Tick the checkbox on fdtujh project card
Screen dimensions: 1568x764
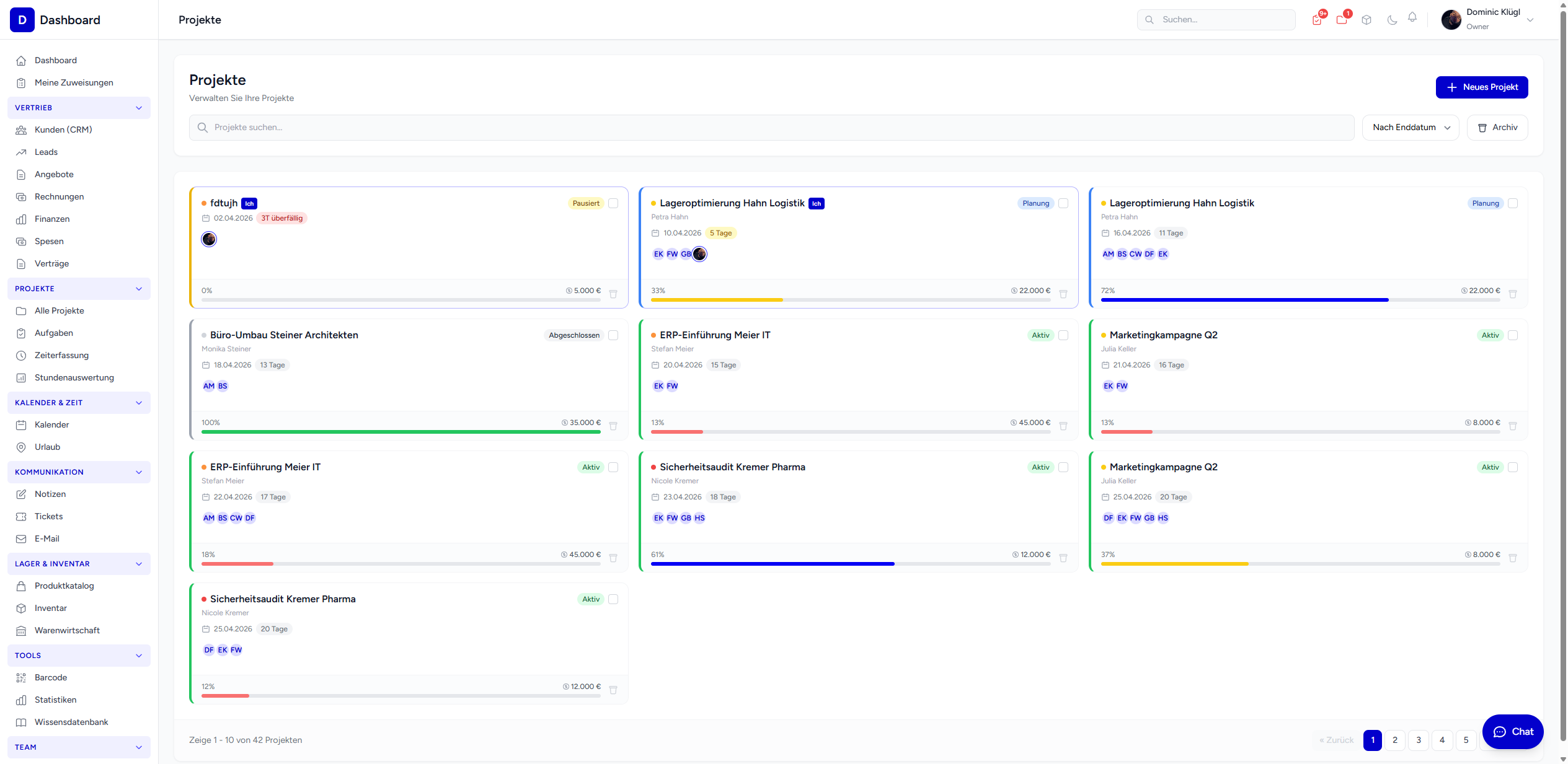point(613,203)
